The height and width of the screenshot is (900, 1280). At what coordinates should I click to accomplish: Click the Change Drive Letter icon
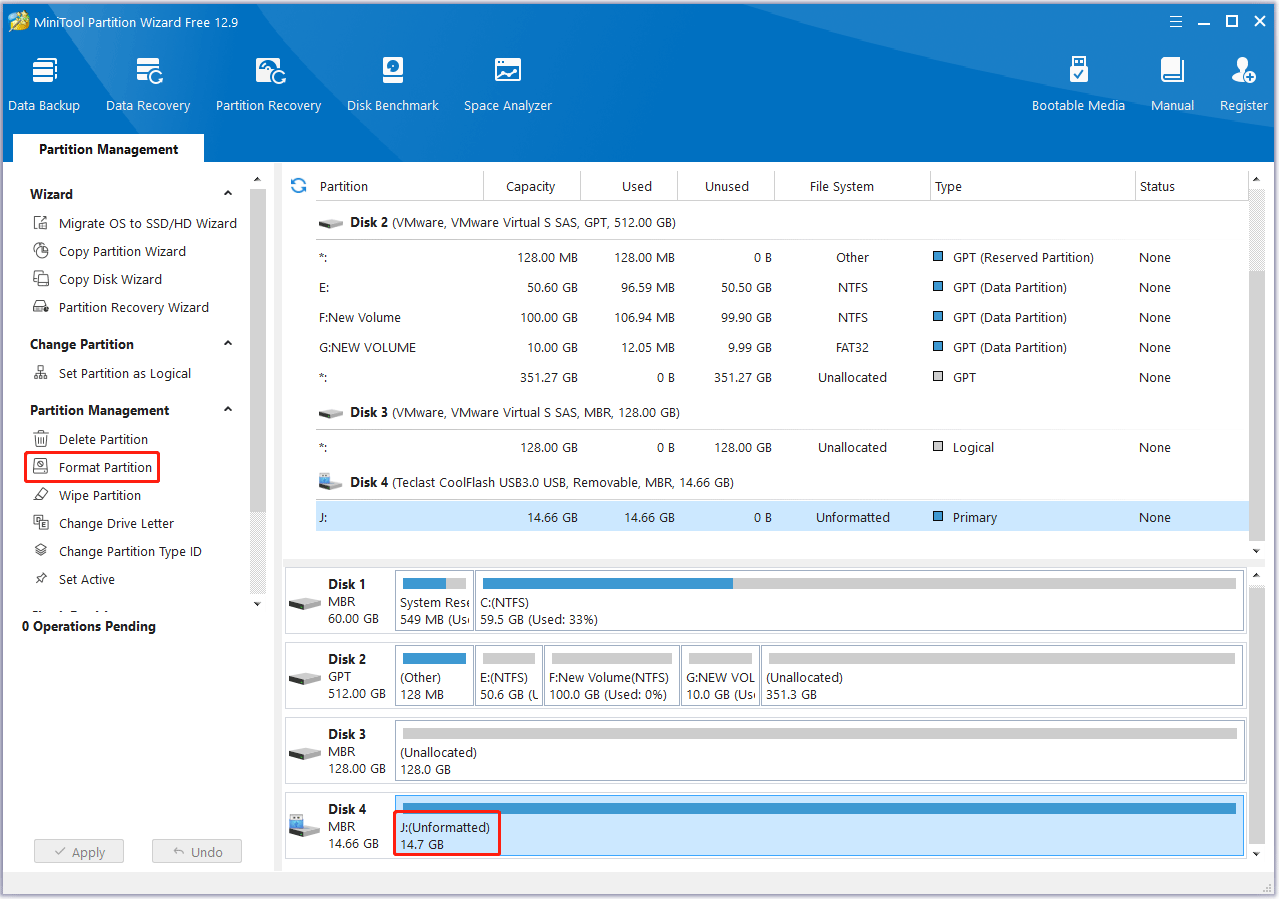point(41,523)
